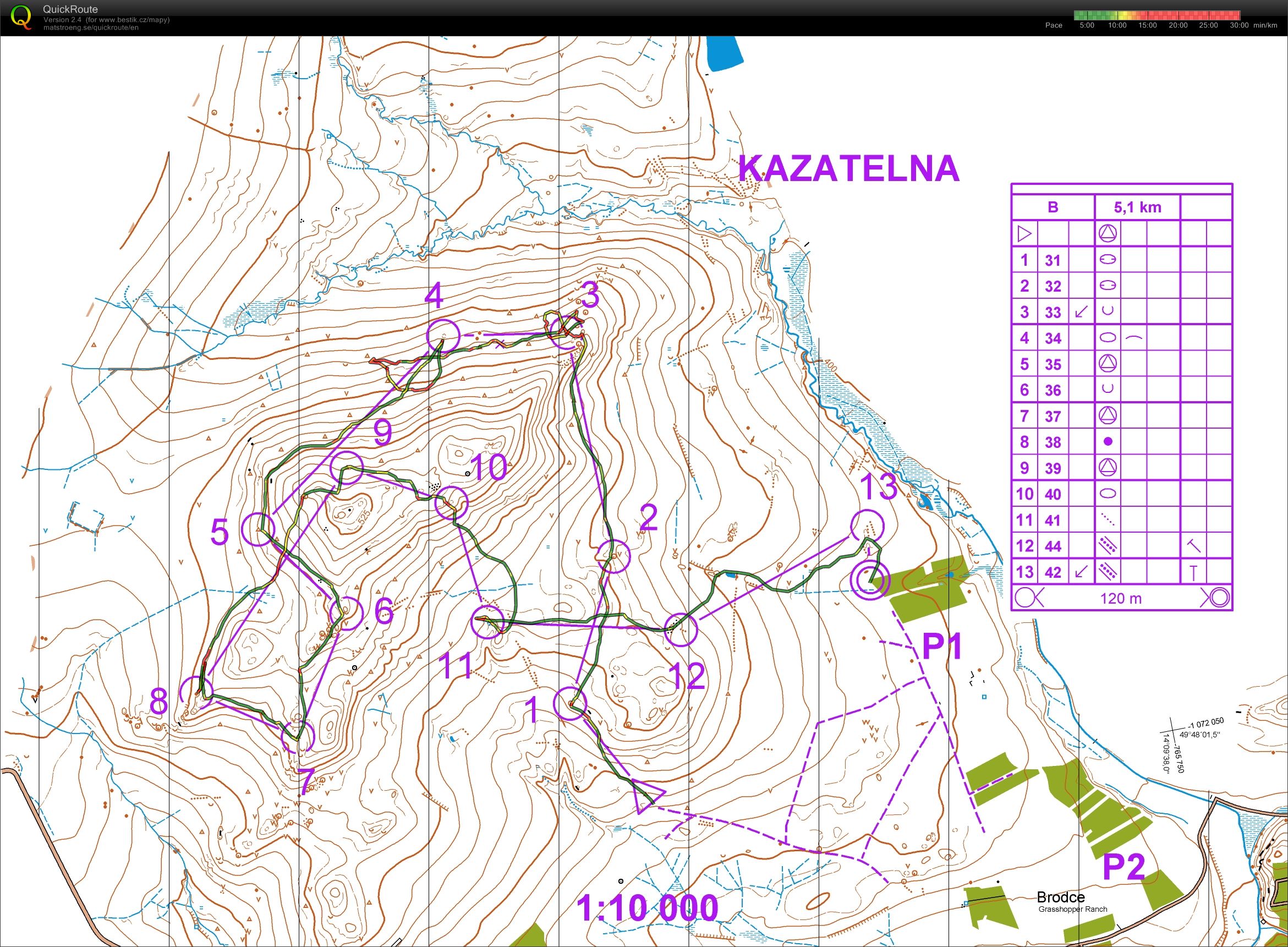Click the oval symbol in table row 10
The width and height of the screenshot is (1288, 947).
1108,494
